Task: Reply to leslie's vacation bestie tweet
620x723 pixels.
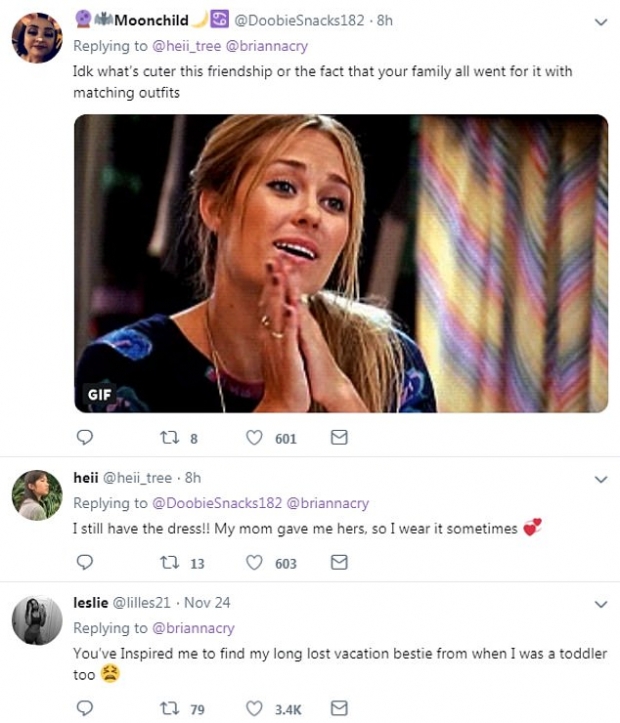Action: (85, 709)
